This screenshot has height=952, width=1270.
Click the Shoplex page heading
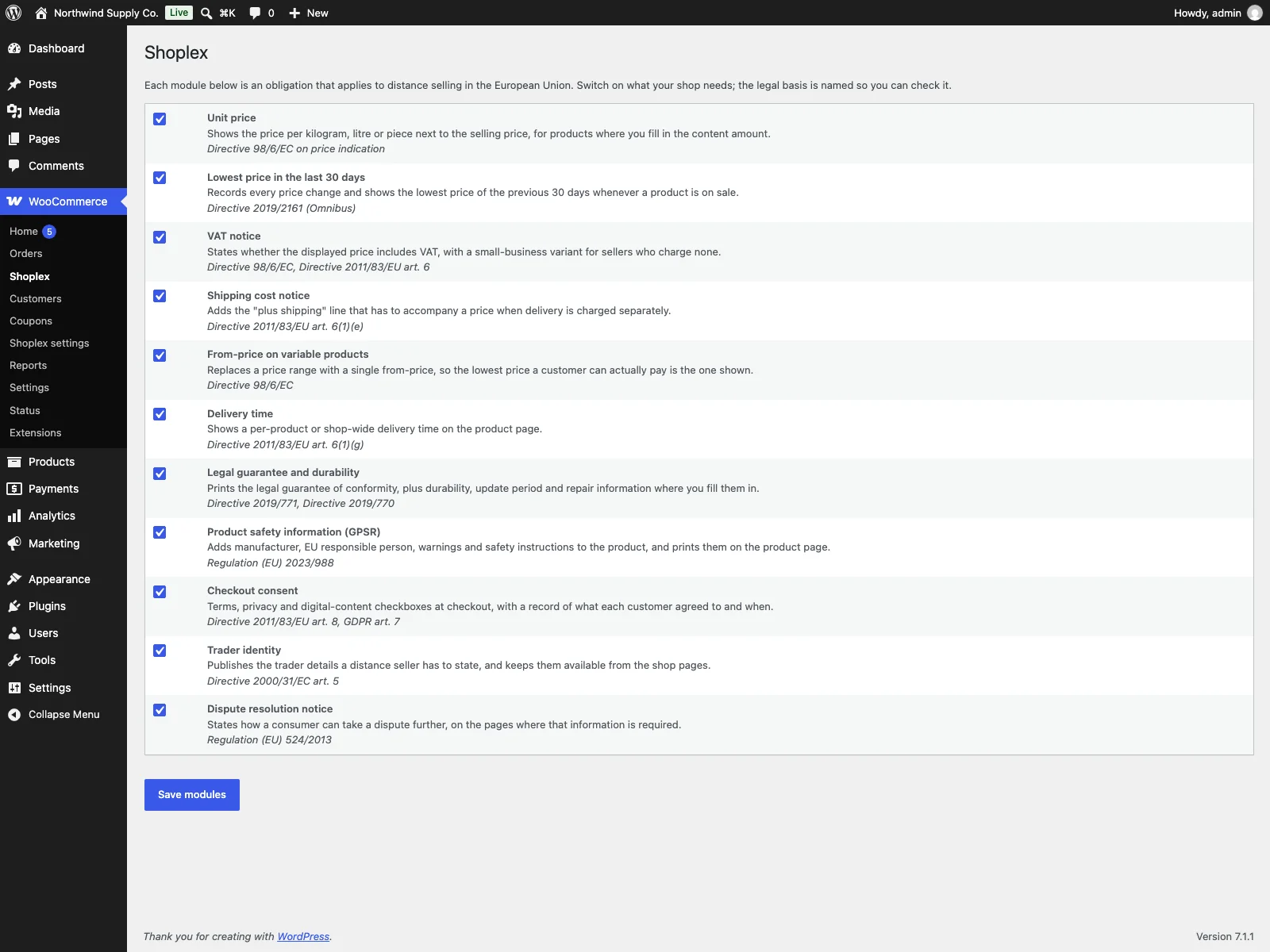click(x=176, y=52)
